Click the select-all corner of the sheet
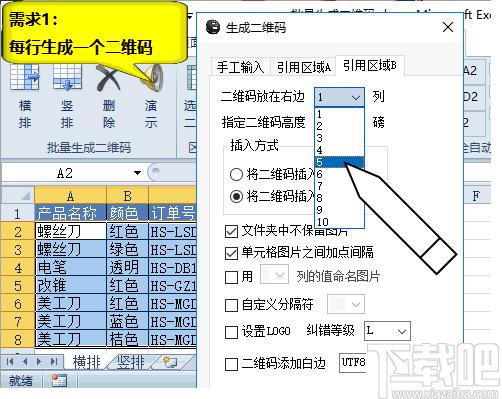The image size is (502, 399). [x=18, y=195]
